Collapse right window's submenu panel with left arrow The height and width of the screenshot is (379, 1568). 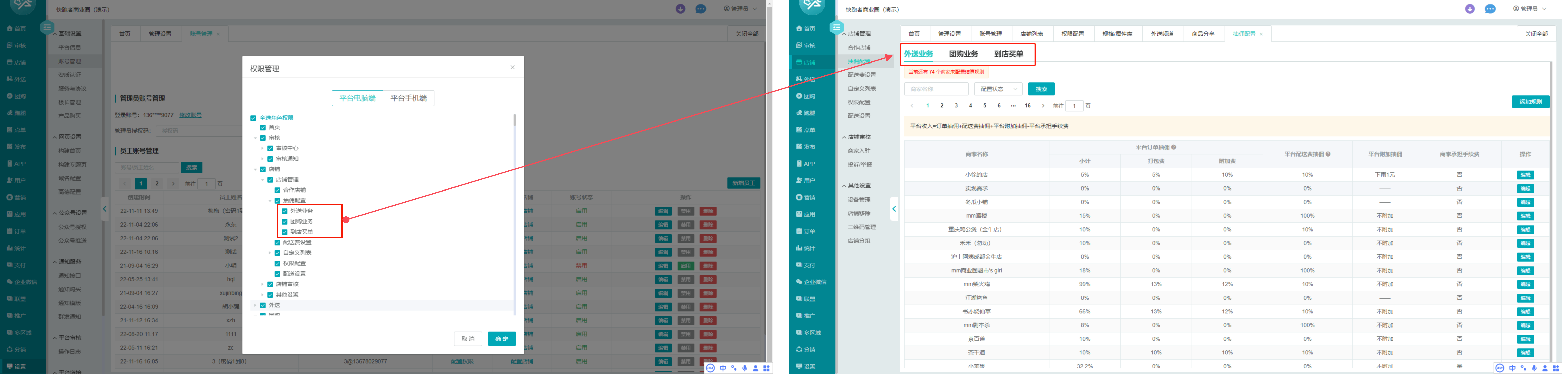[894, 209]
